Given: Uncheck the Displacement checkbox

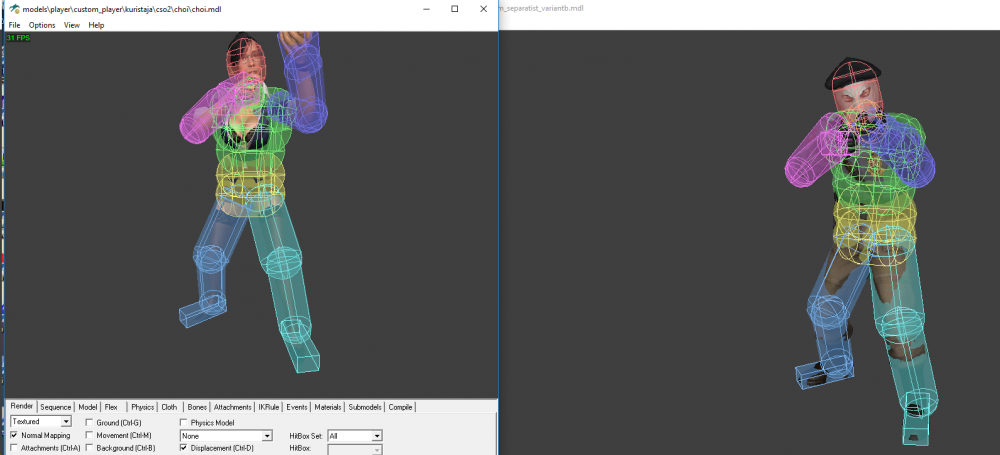Looking at the screenshot, I should (x=183, y=448).
